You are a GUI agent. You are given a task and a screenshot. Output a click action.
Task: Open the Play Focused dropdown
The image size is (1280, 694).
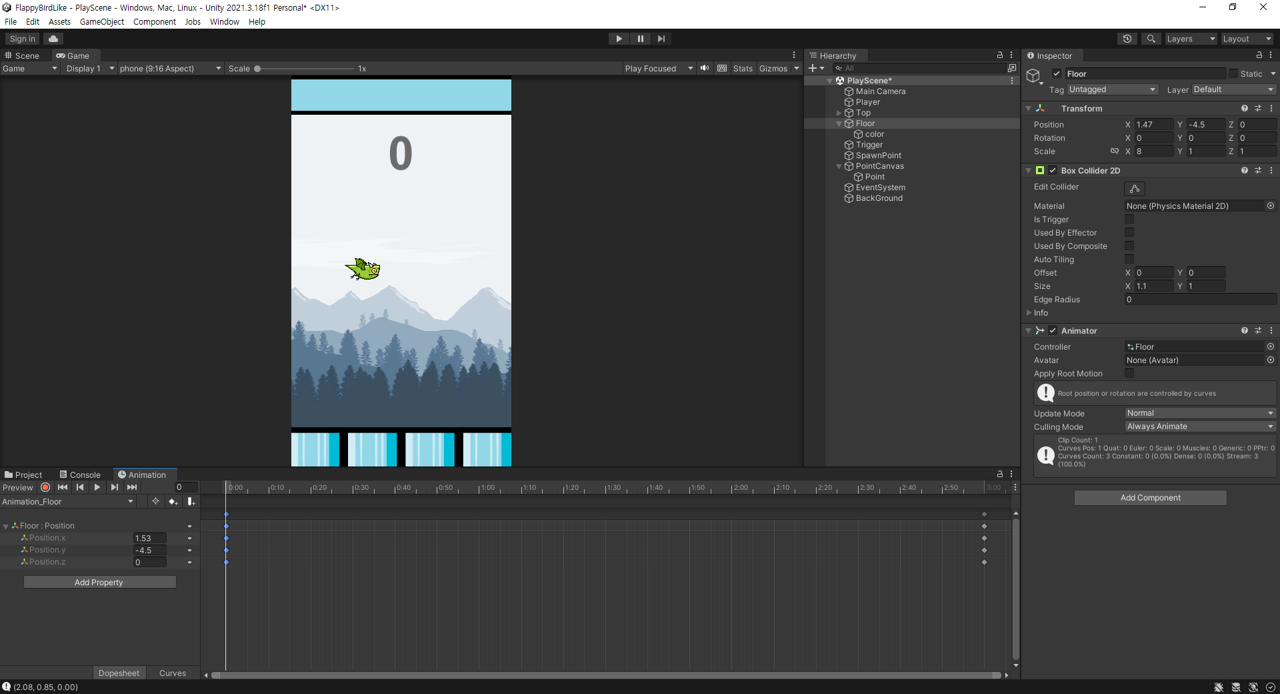pos(658,69)
